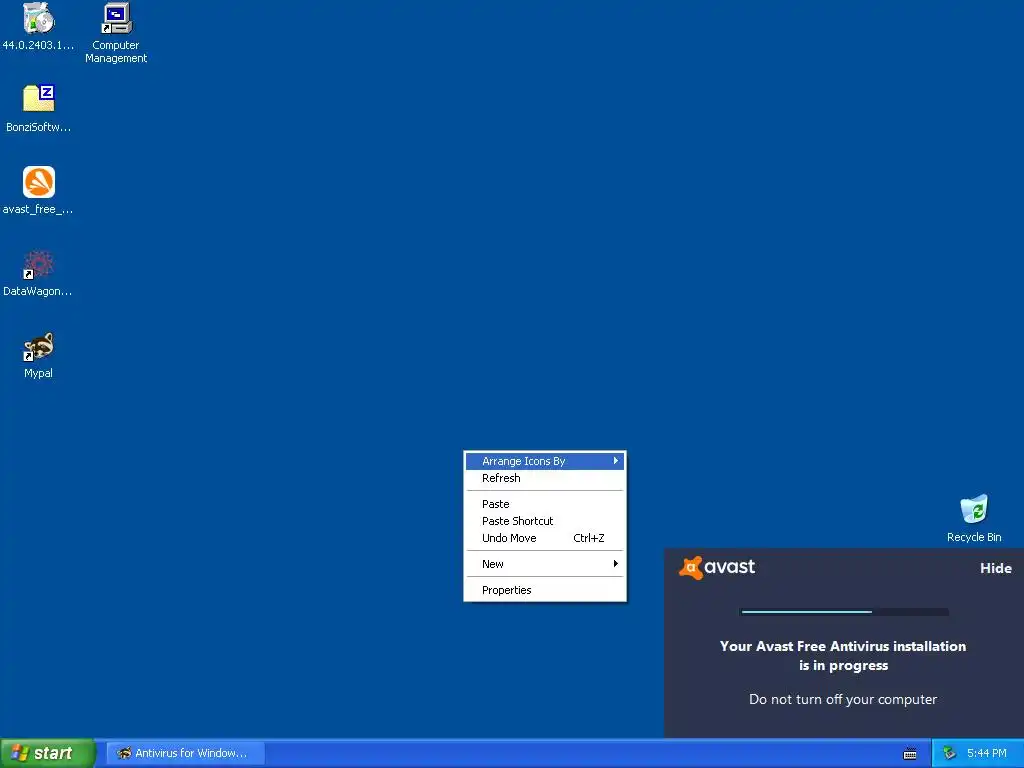This screenshot has height=768, width=1024.
Task: Open the Arrange Icons By submenu
Action: tap(545, 461)
